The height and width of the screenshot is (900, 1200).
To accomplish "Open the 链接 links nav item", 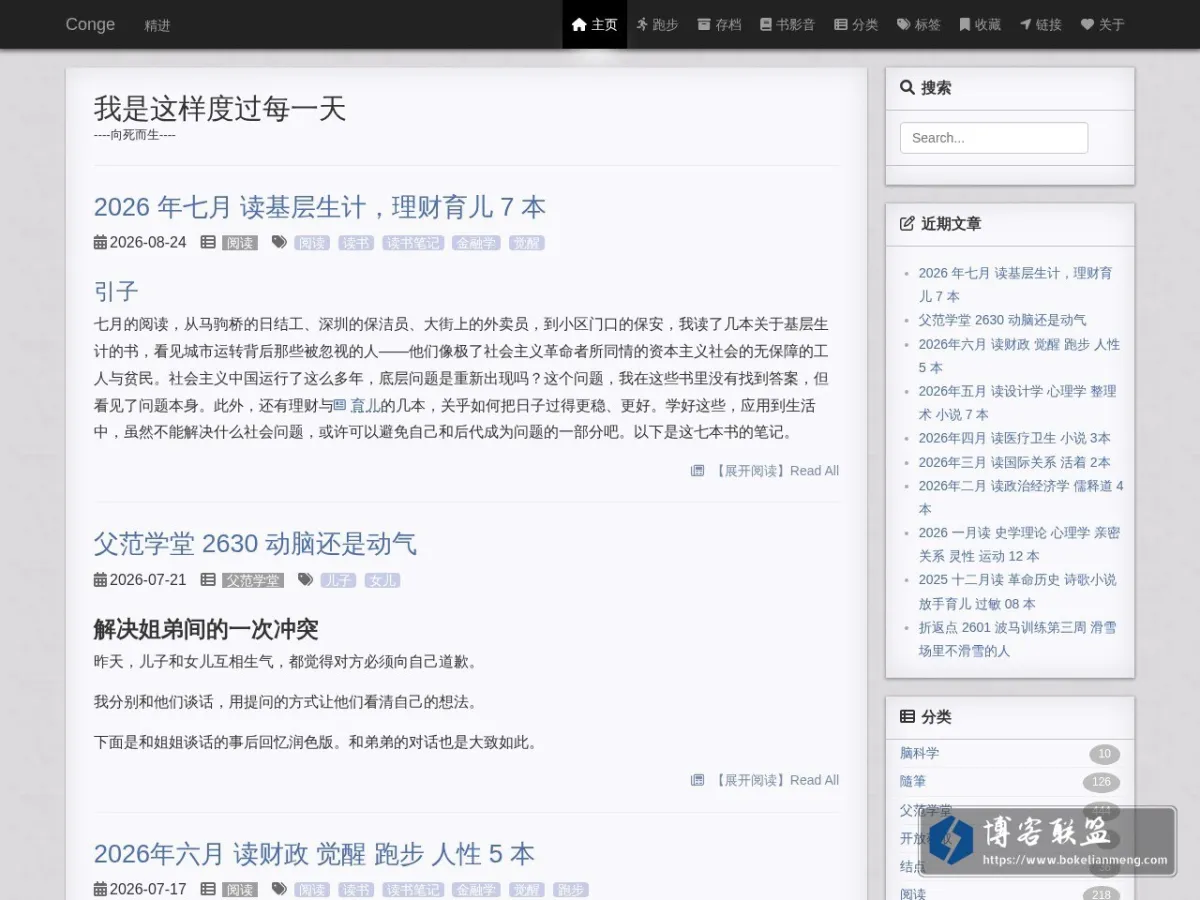I will (1041, 24).
